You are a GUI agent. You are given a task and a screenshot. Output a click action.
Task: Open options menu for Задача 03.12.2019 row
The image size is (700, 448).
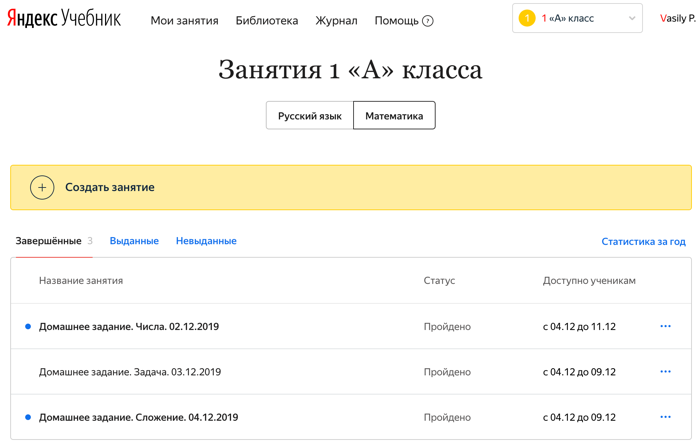click(x=665, y=372)
